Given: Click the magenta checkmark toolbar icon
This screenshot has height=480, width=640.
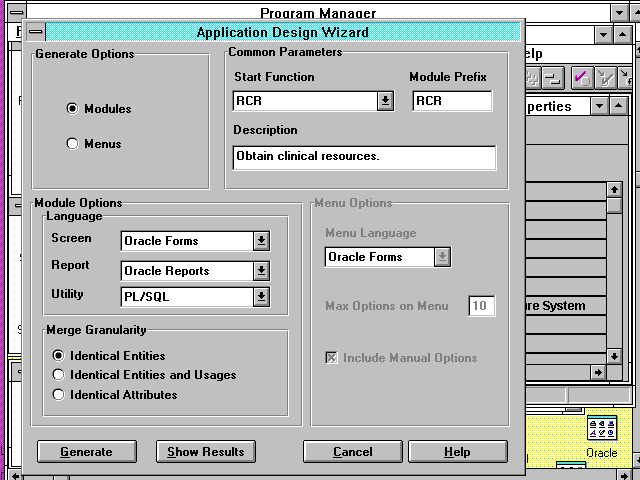Looking at the screenshot, I should pyautogui.click(x=580, y=78).
